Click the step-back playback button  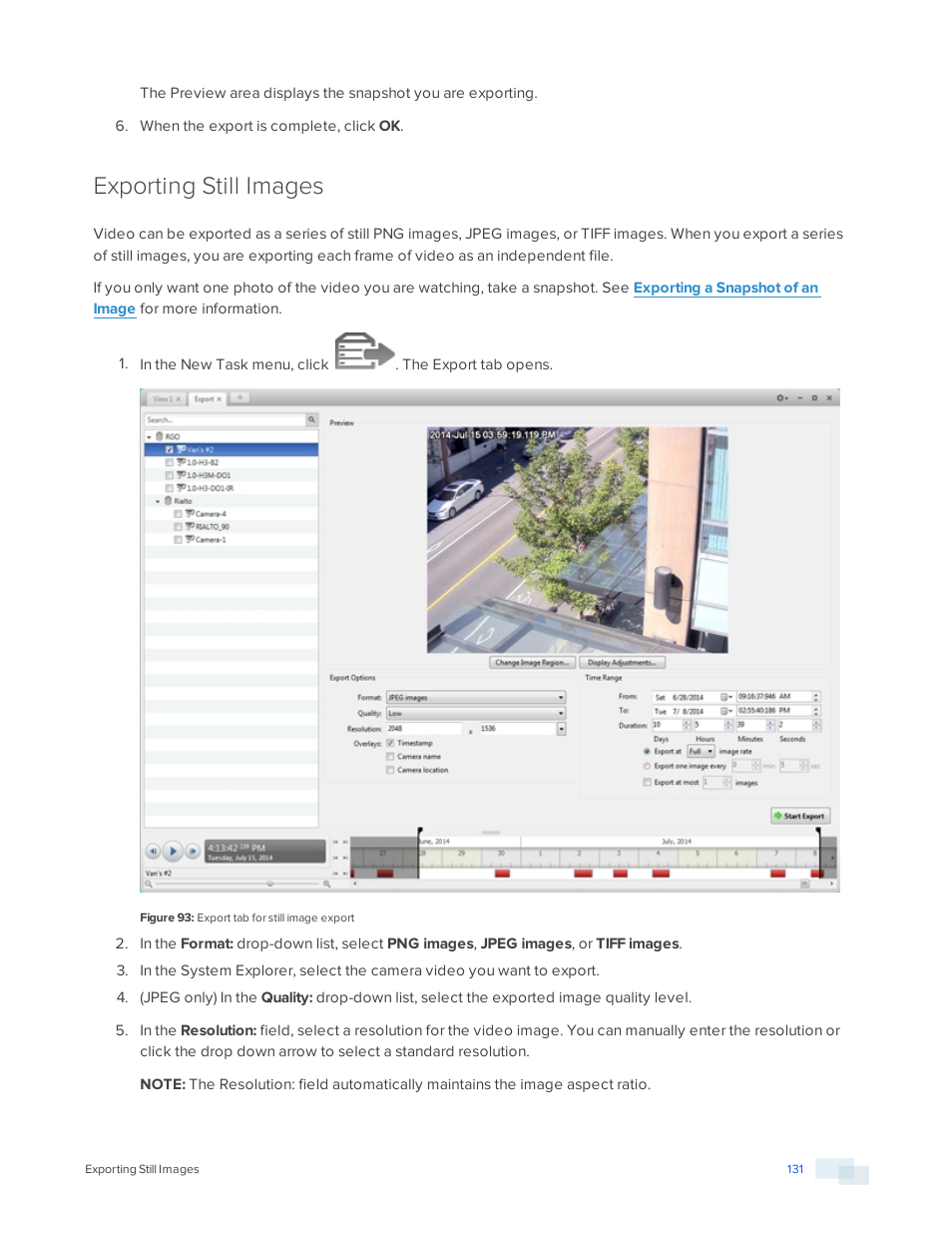pos(153,852)
